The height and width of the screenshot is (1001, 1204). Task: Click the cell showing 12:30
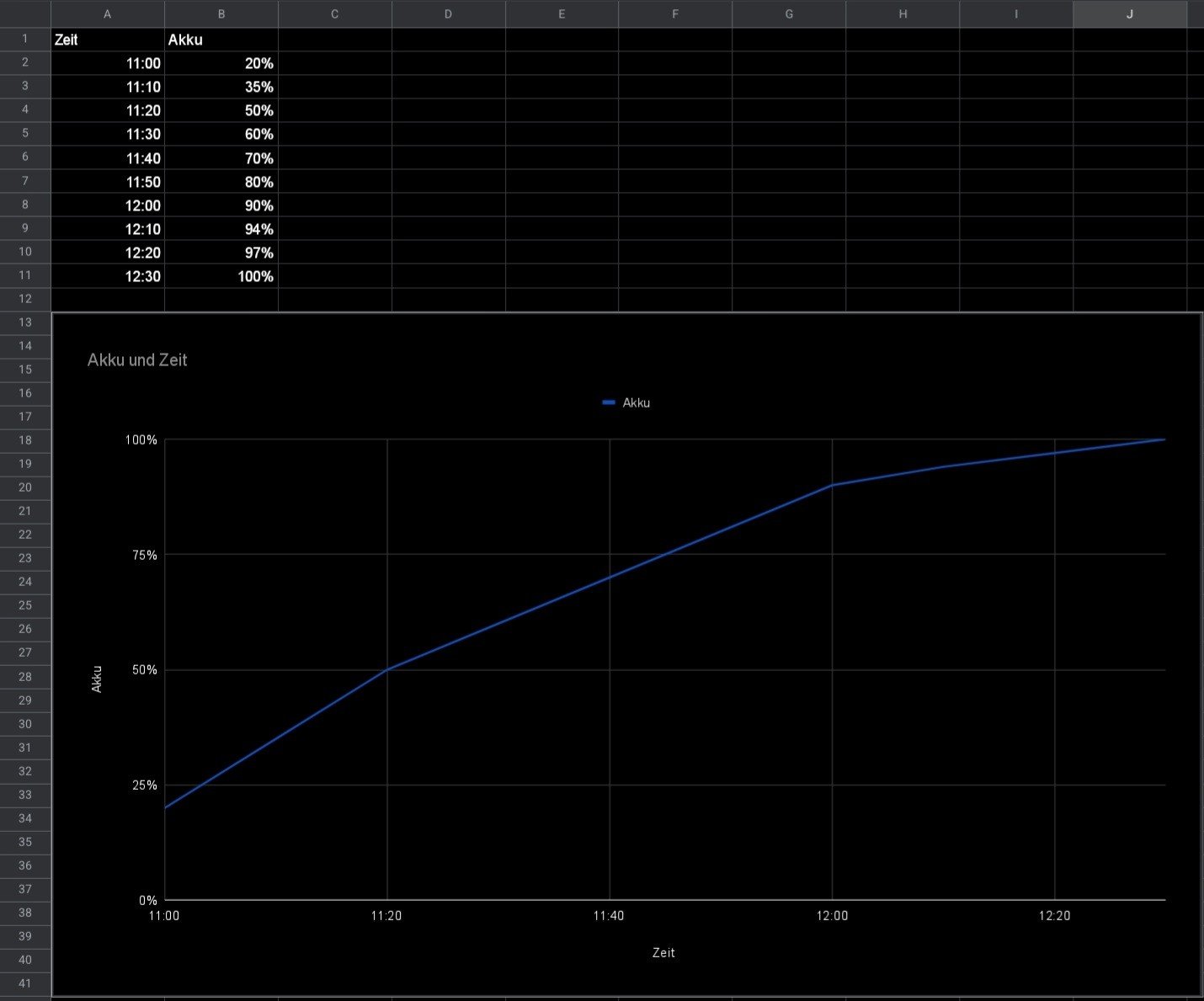[x=107, y=276]
